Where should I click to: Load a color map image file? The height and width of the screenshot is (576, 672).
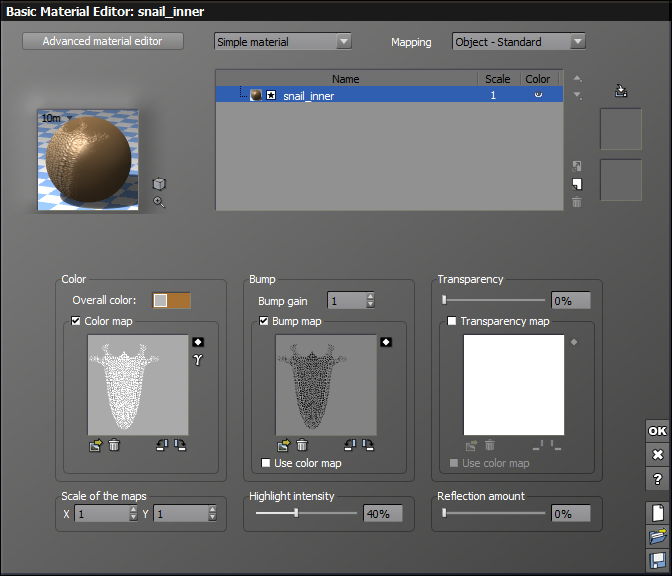pos(95,446)
